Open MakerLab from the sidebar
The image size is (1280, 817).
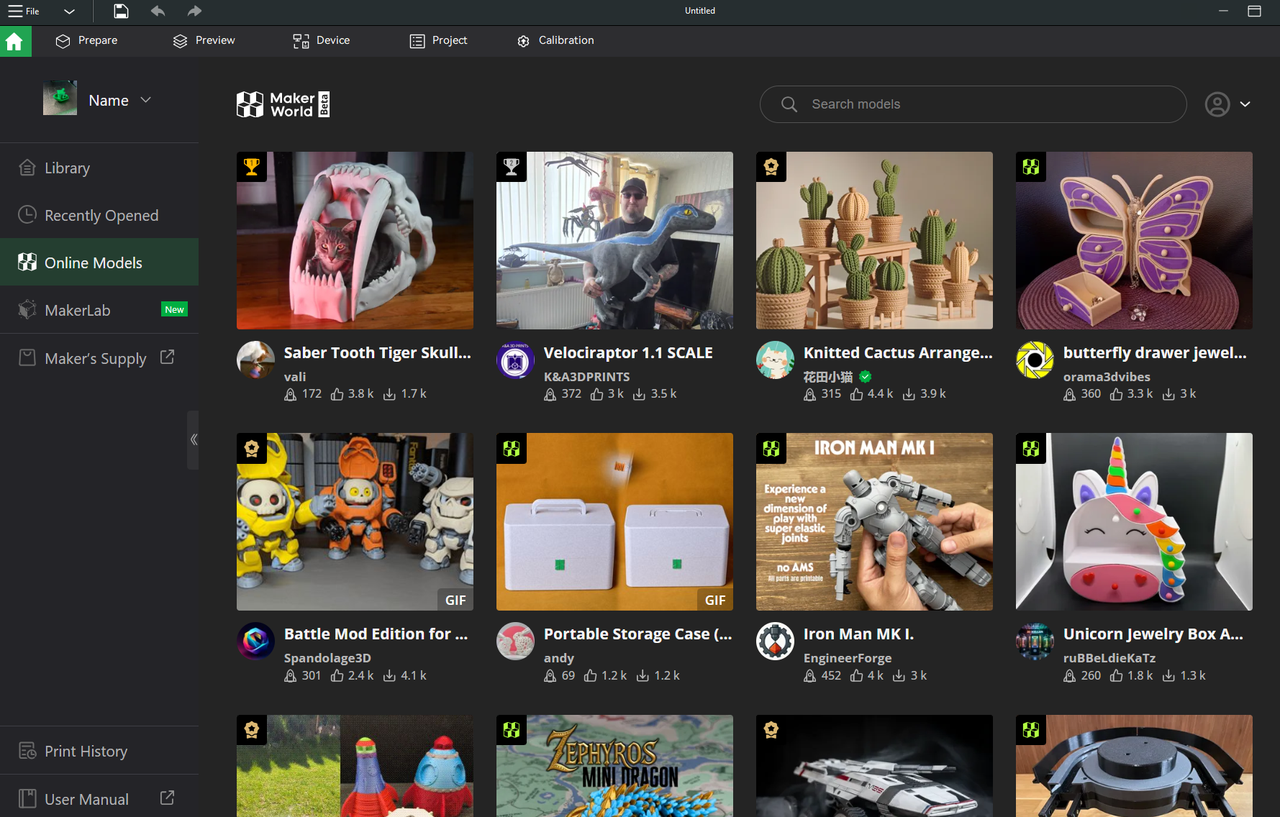99,310
